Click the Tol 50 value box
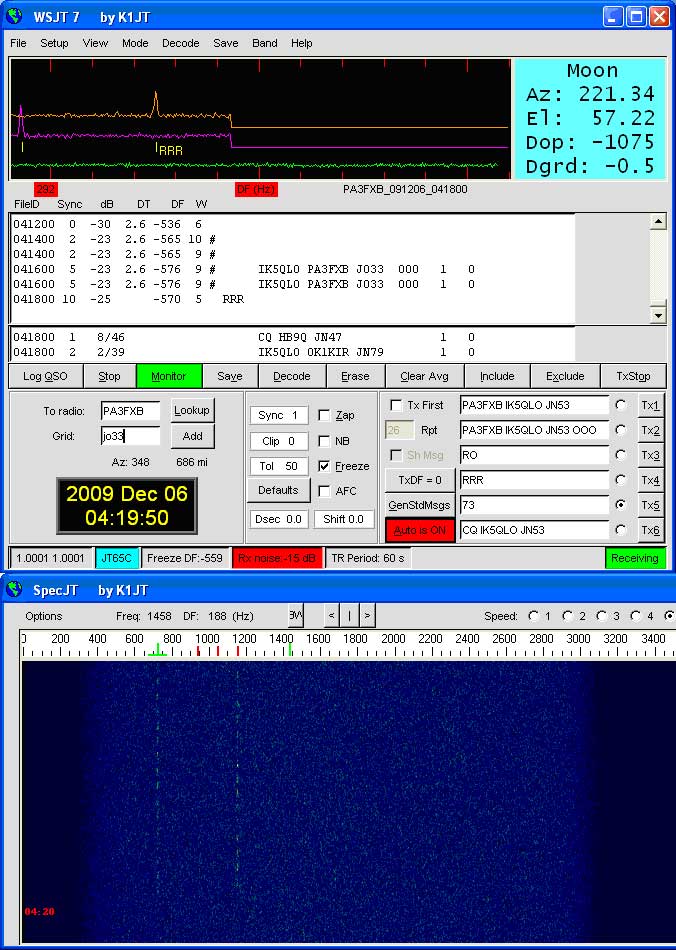Screen dimensions: 676x950 279,466
